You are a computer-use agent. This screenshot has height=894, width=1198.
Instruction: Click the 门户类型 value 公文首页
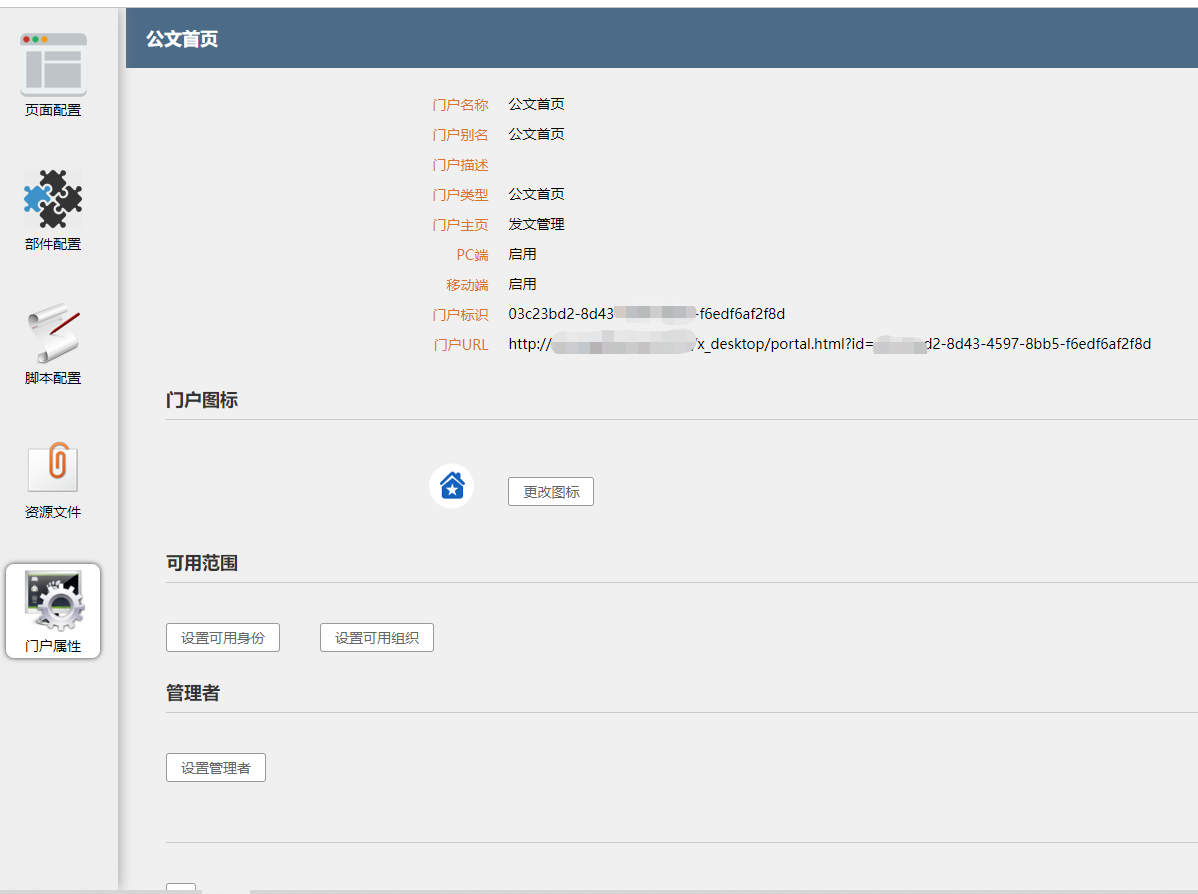point(536,194)
